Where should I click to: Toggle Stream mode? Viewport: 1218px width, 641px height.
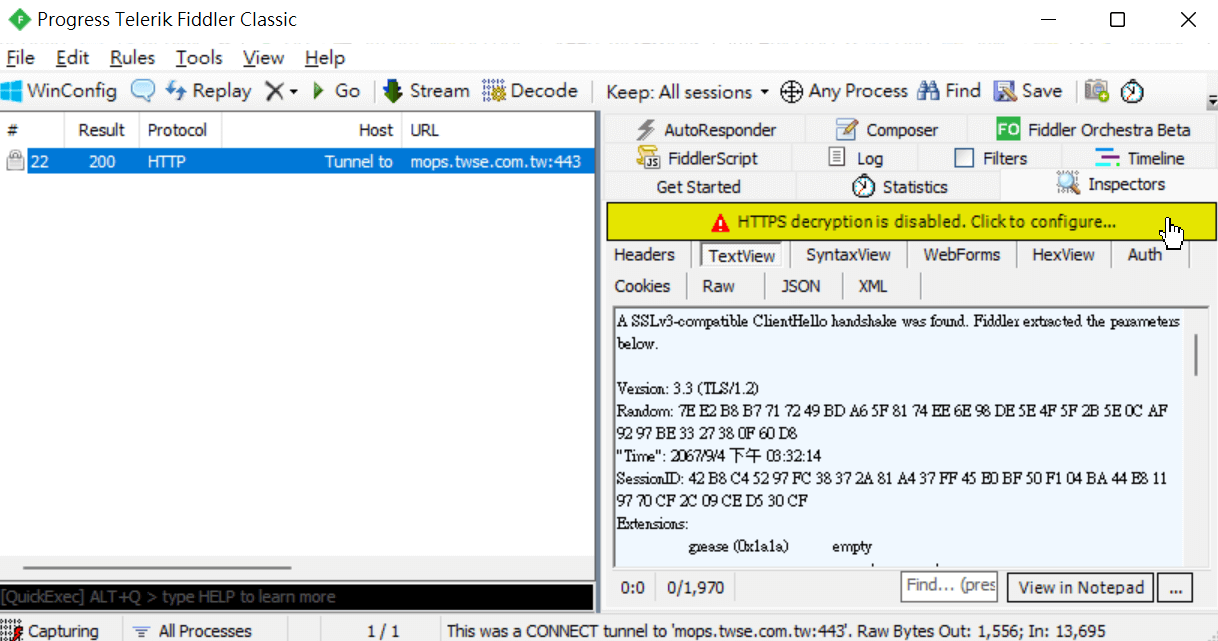(426, 91)
